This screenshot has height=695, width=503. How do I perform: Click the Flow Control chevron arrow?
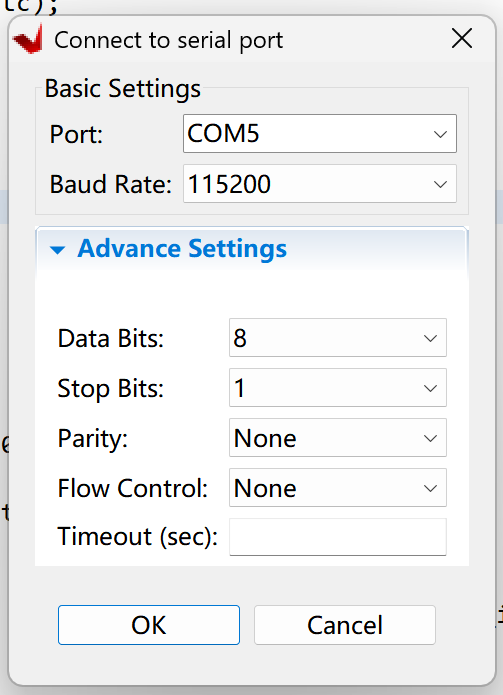(x=430, y=488)
